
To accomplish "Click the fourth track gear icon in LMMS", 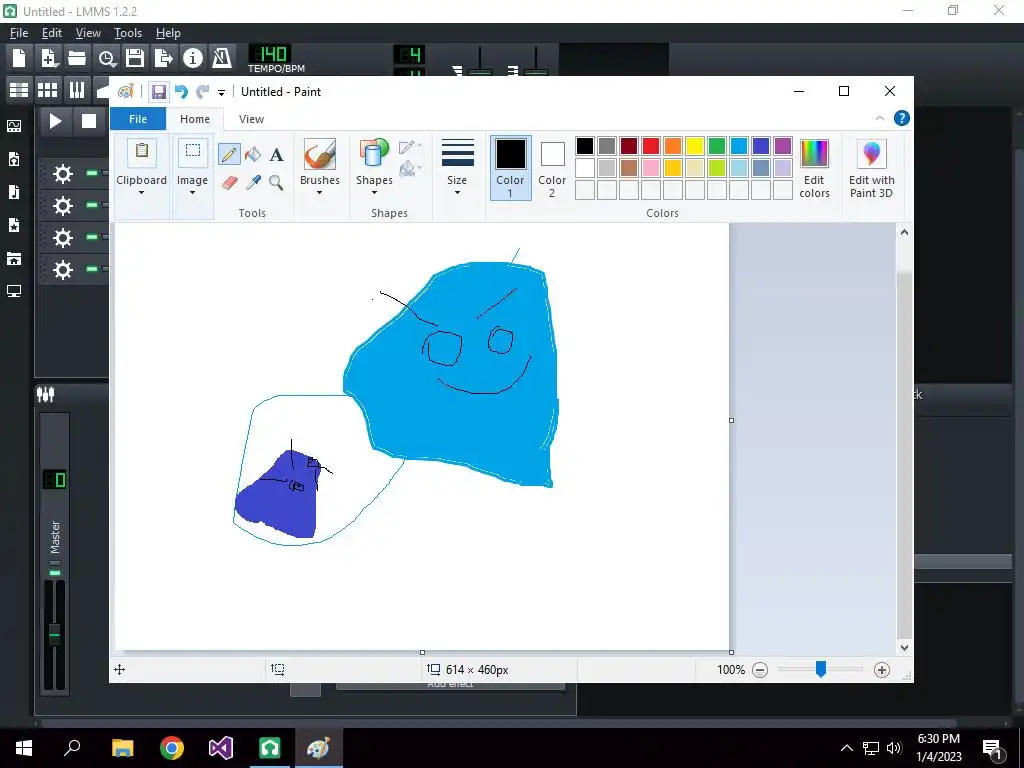I will click(x=63, y=270).
